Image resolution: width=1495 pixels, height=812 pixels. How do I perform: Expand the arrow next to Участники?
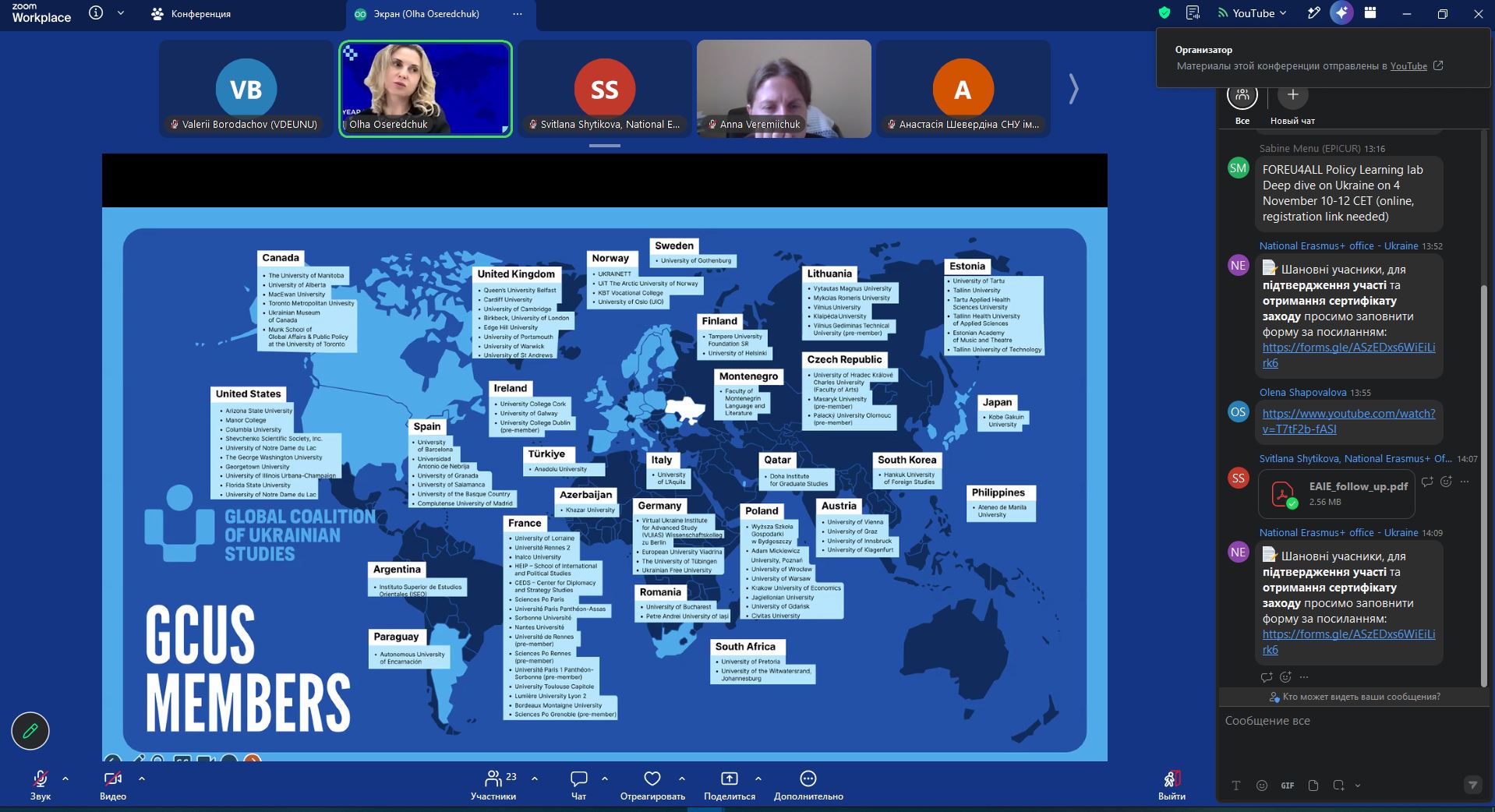pyautogui.click(x=535, y=778)
